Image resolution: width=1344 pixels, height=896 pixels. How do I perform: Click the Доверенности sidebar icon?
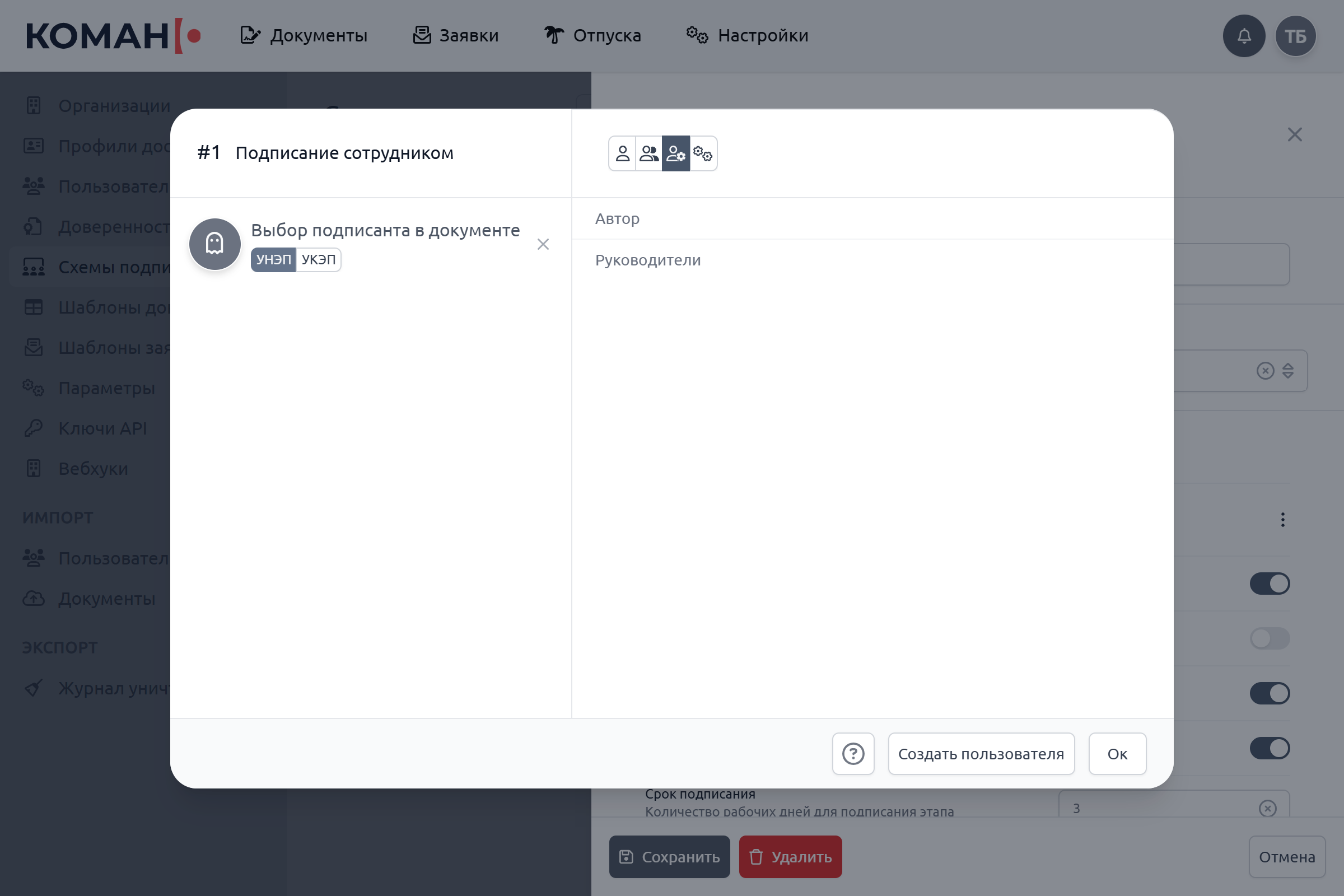[34, 227]
